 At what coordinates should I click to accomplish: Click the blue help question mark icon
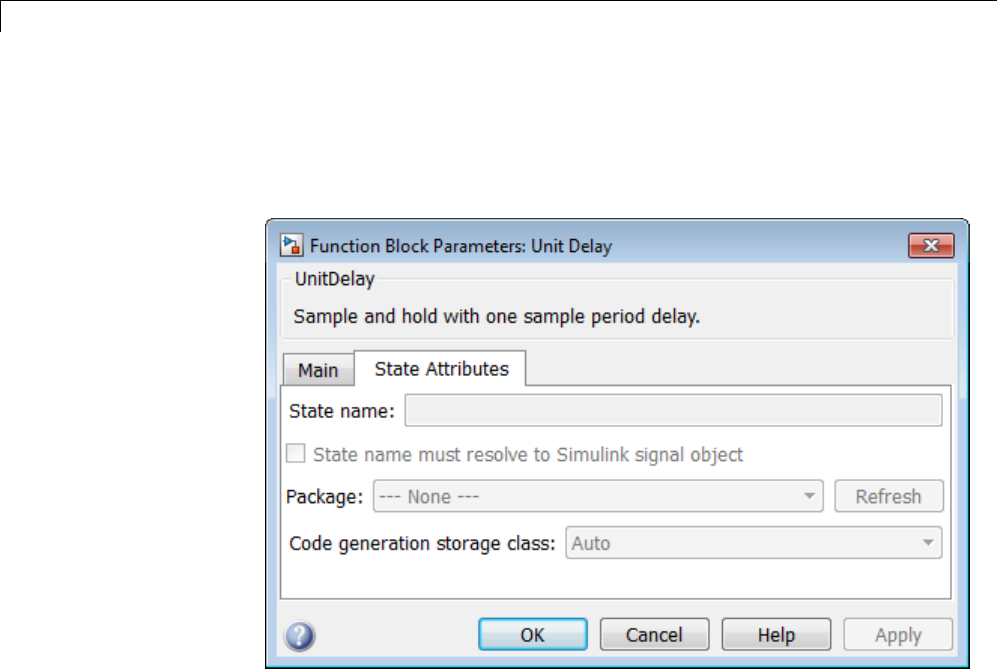tap(300, 635)
